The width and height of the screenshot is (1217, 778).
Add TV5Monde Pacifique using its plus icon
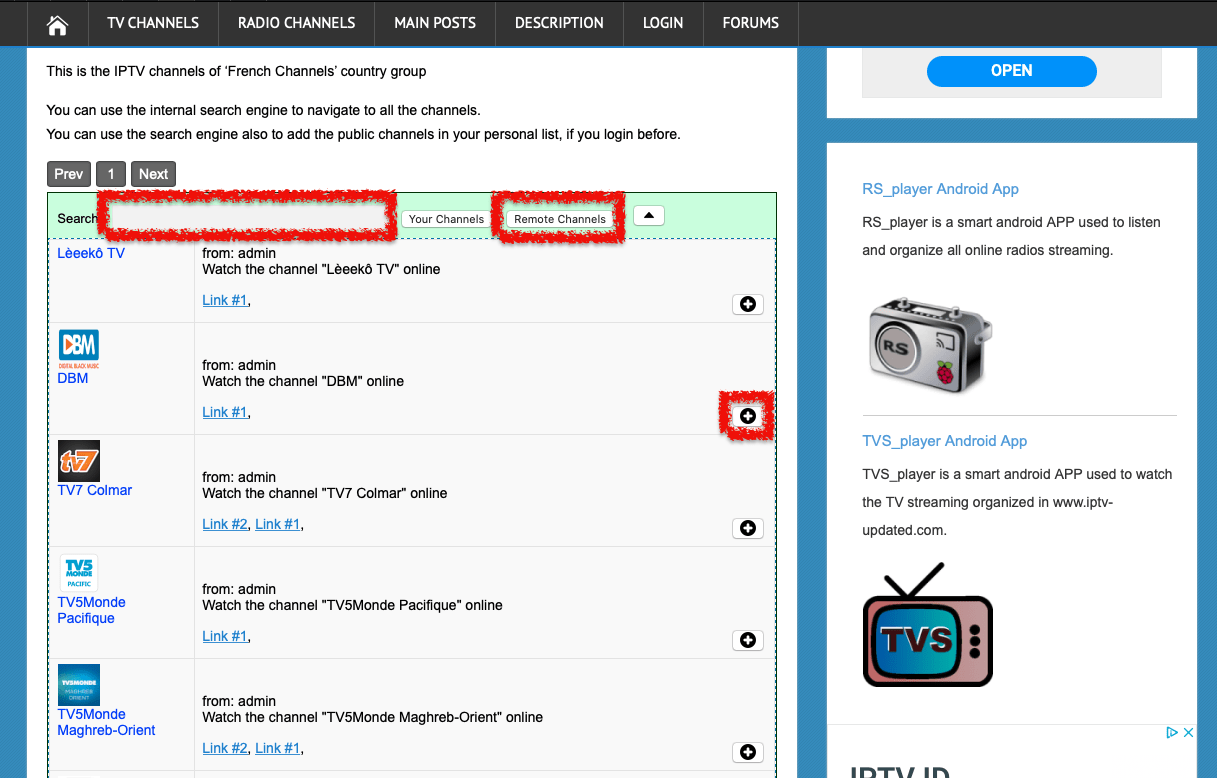coord(747,640)
